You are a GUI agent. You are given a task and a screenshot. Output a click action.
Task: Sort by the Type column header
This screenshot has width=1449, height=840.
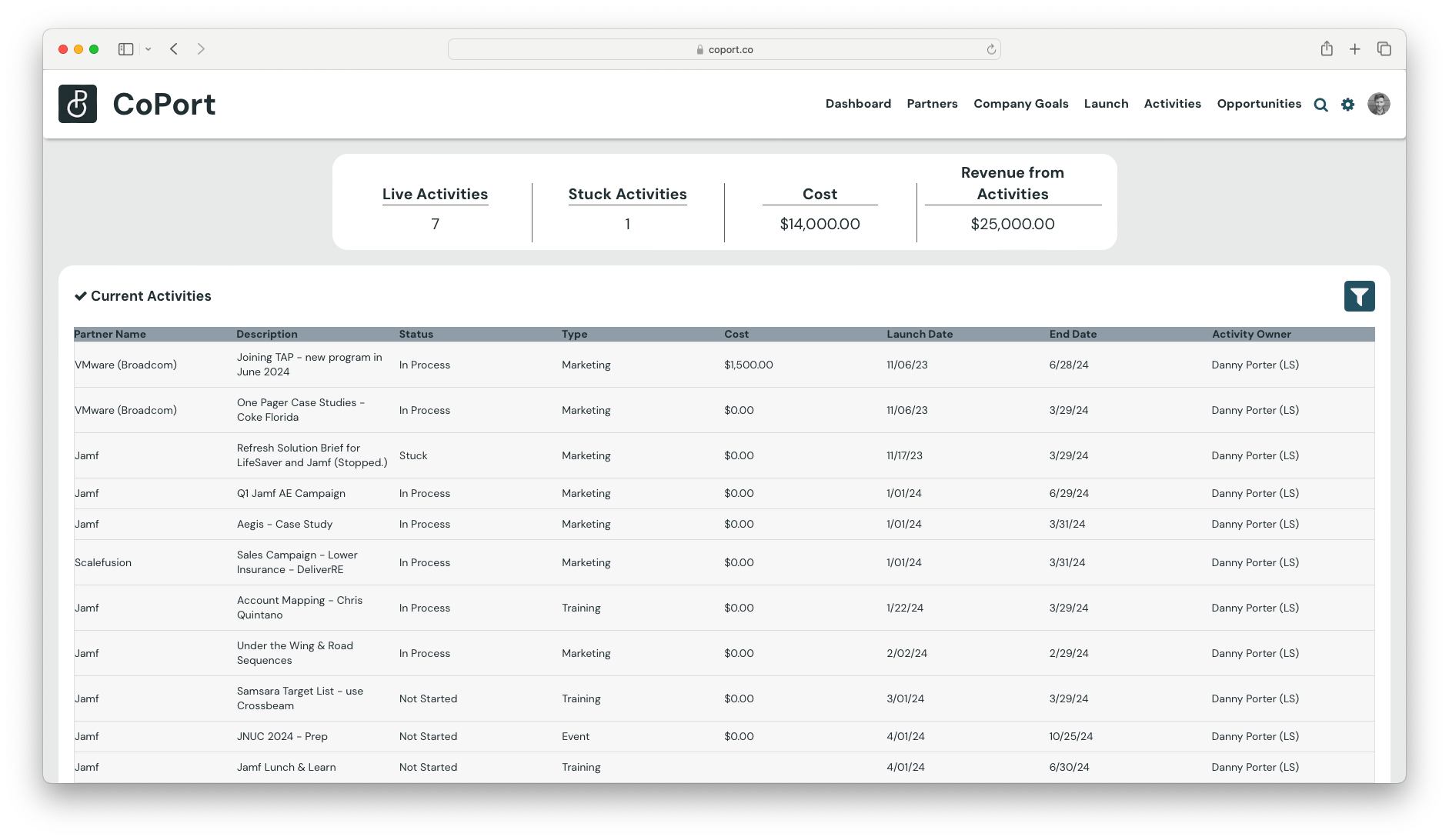(575, 334)
